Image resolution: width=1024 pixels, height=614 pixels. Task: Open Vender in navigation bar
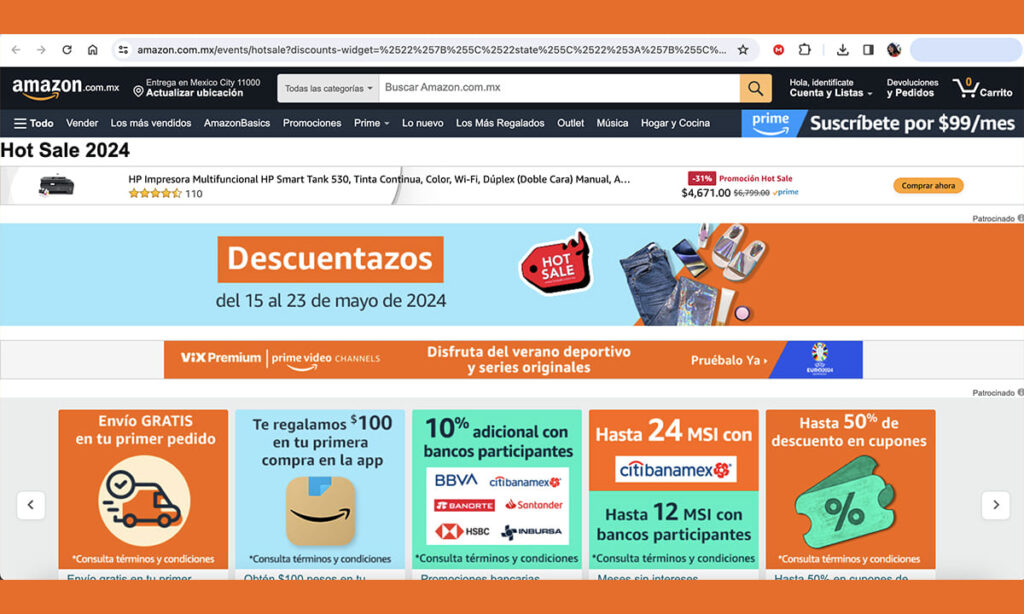[x=82, y=123]
